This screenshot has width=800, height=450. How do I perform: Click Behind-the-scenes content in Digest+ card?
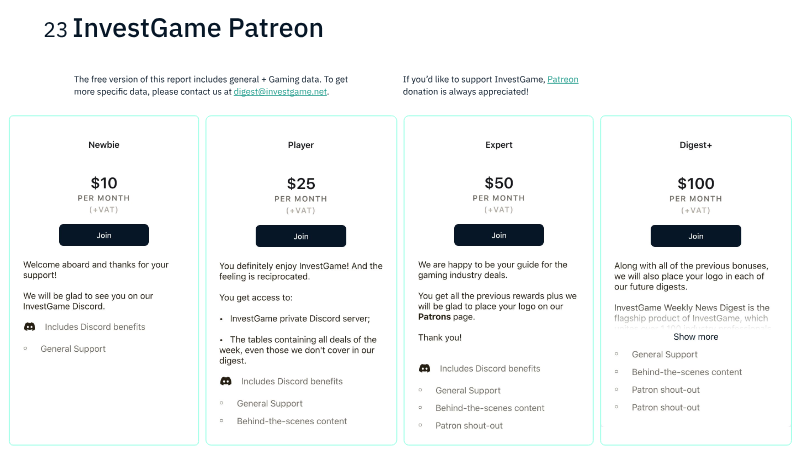click(687, 372)
